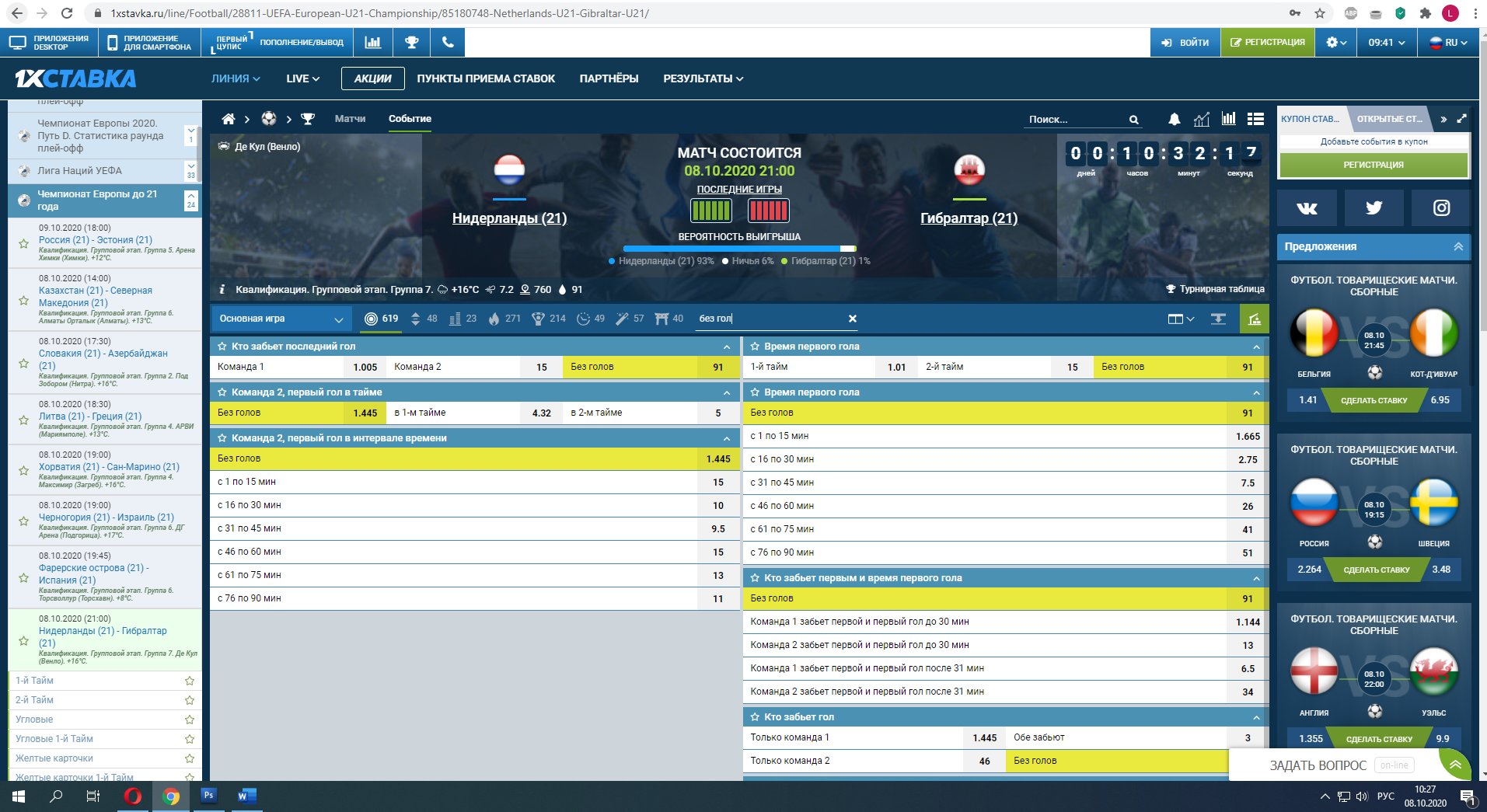Image resolution: width=1487 pixels, height=812 pixels.
Task: Open the Instagram social icon
Action: point(1441,207)
